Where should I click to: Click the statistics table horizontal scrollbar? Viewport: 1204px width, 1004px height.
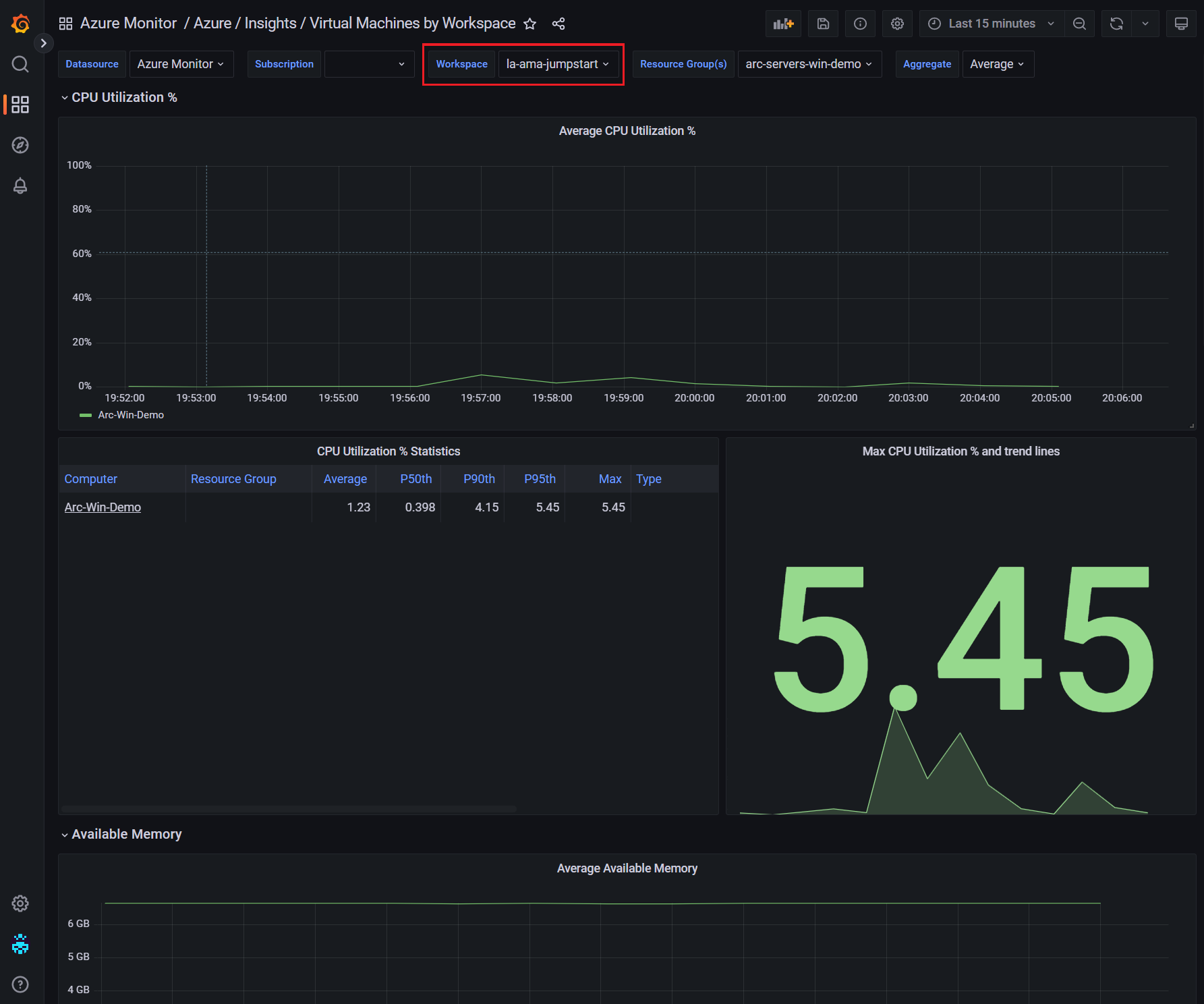coord(289,808)
